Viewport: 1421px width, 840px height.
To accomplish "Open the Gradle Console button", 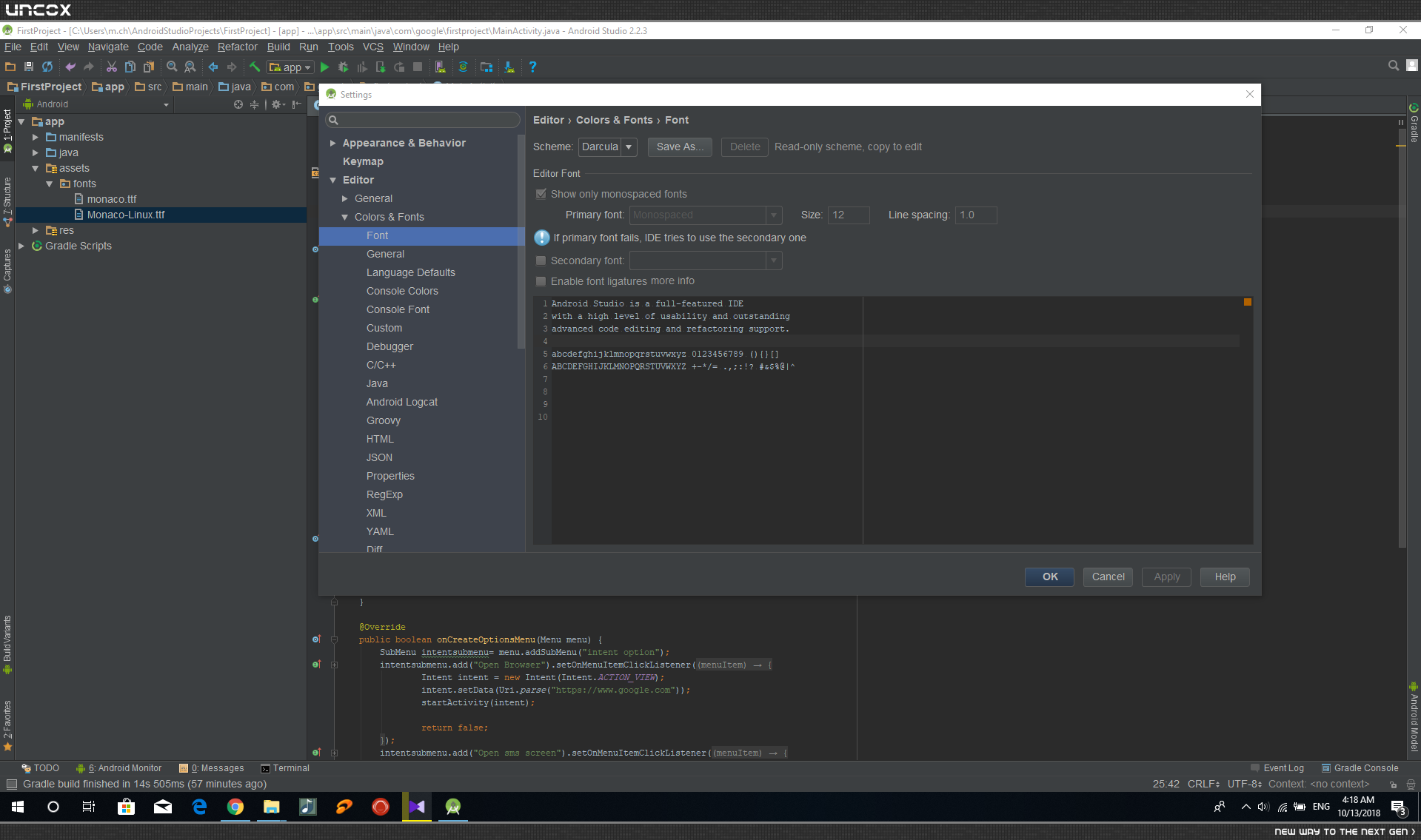I will click(x=1360, y=768).
